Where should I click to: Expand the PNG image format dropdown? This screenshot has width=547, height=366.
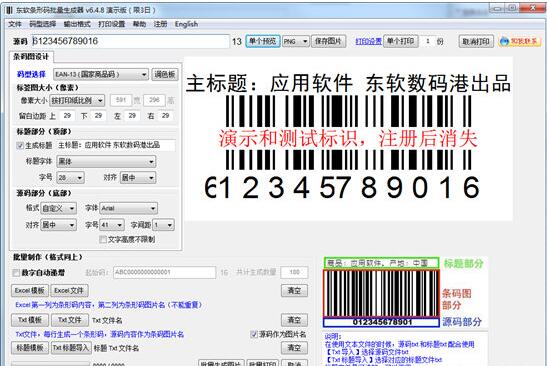click(x=295, y=41)
